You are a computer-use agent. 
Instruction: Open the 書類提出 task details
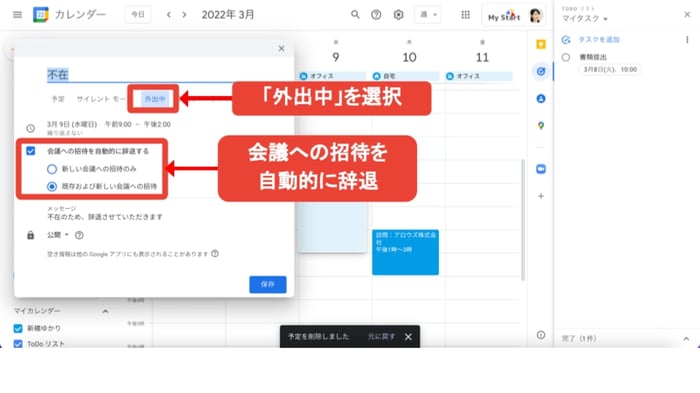click(593, 57)
